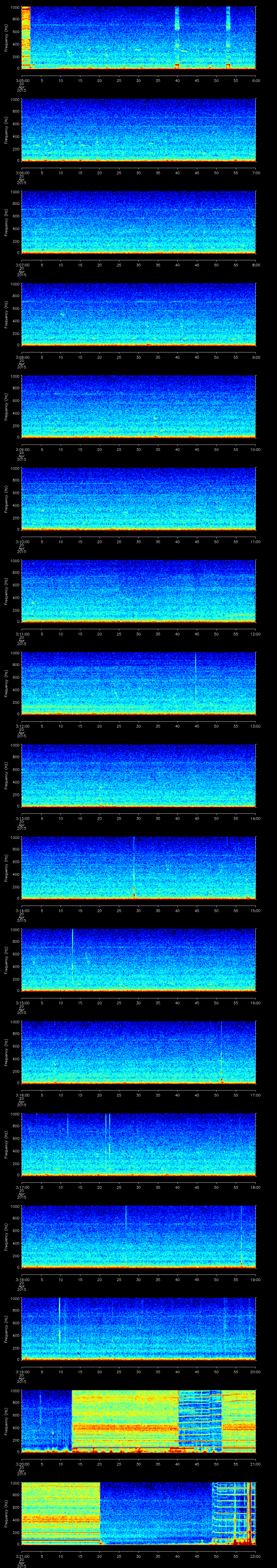The width and height of the screenshot is (277, 1568).
Task: Click the spectrogram panel starting at 3:15:00
Action: [x=138, y=960]
